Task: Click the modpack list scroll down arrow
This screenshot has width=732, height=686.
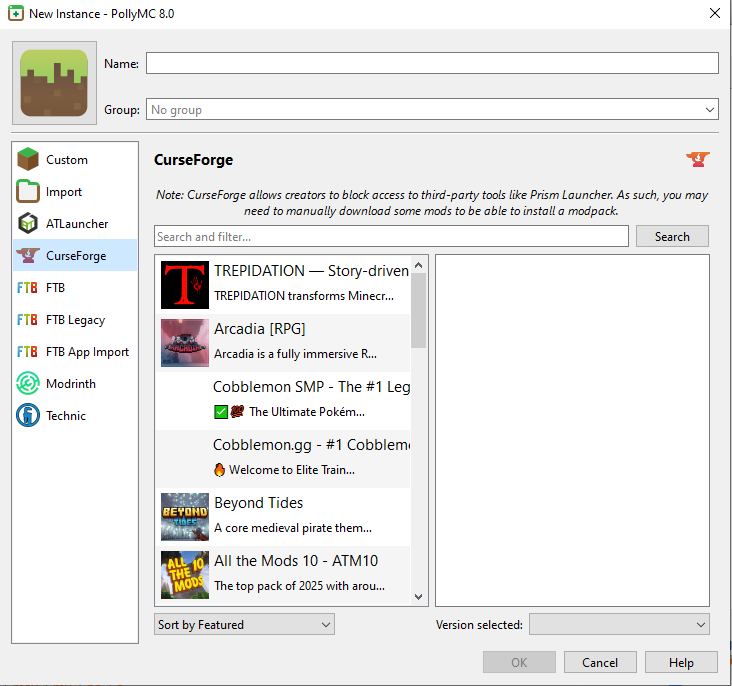Action: tap(419, 596)
